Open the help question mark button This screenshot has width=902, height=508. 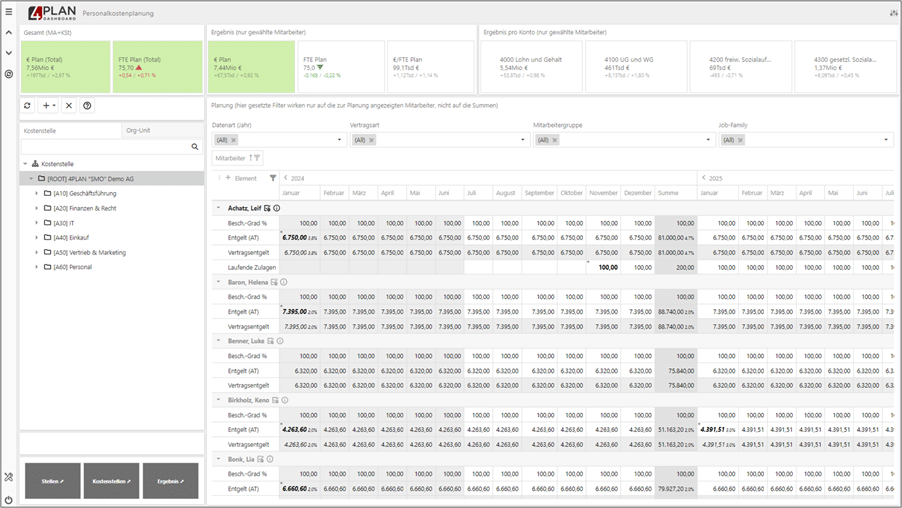87,106
